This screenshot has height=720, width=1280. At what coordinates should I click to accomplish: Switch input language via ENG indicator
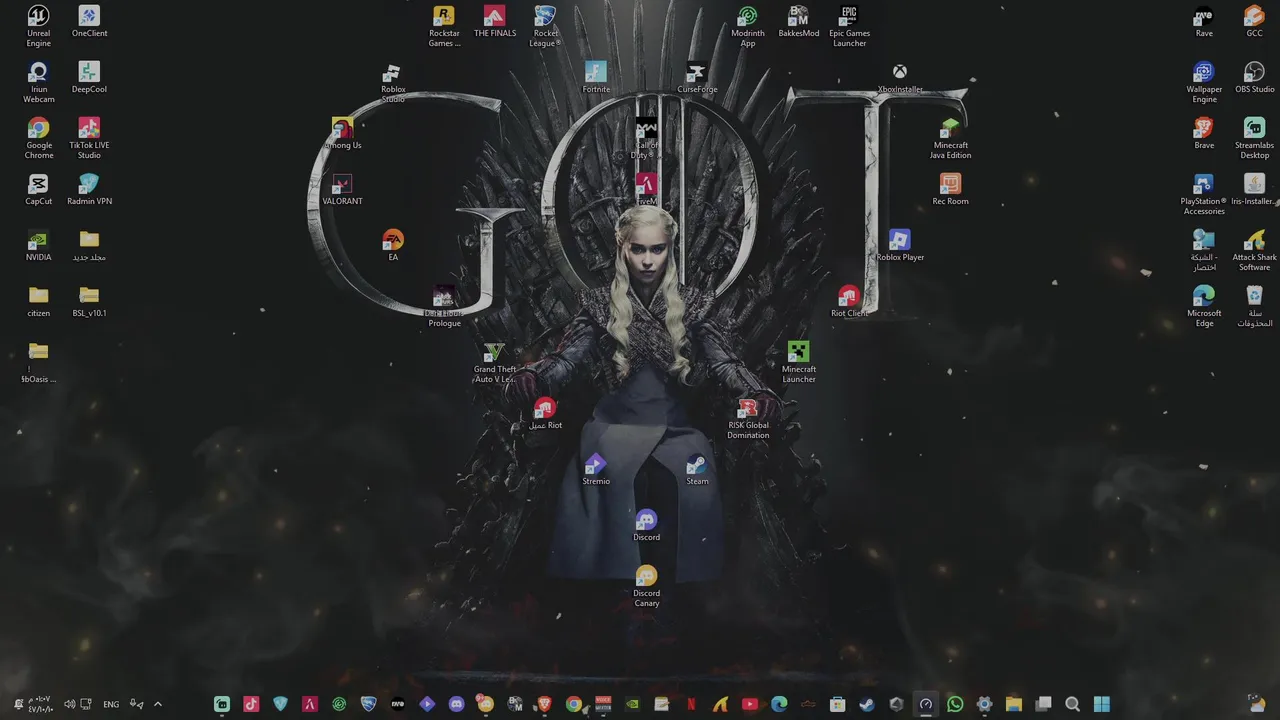pyautogui.click(x=111, y=704)
